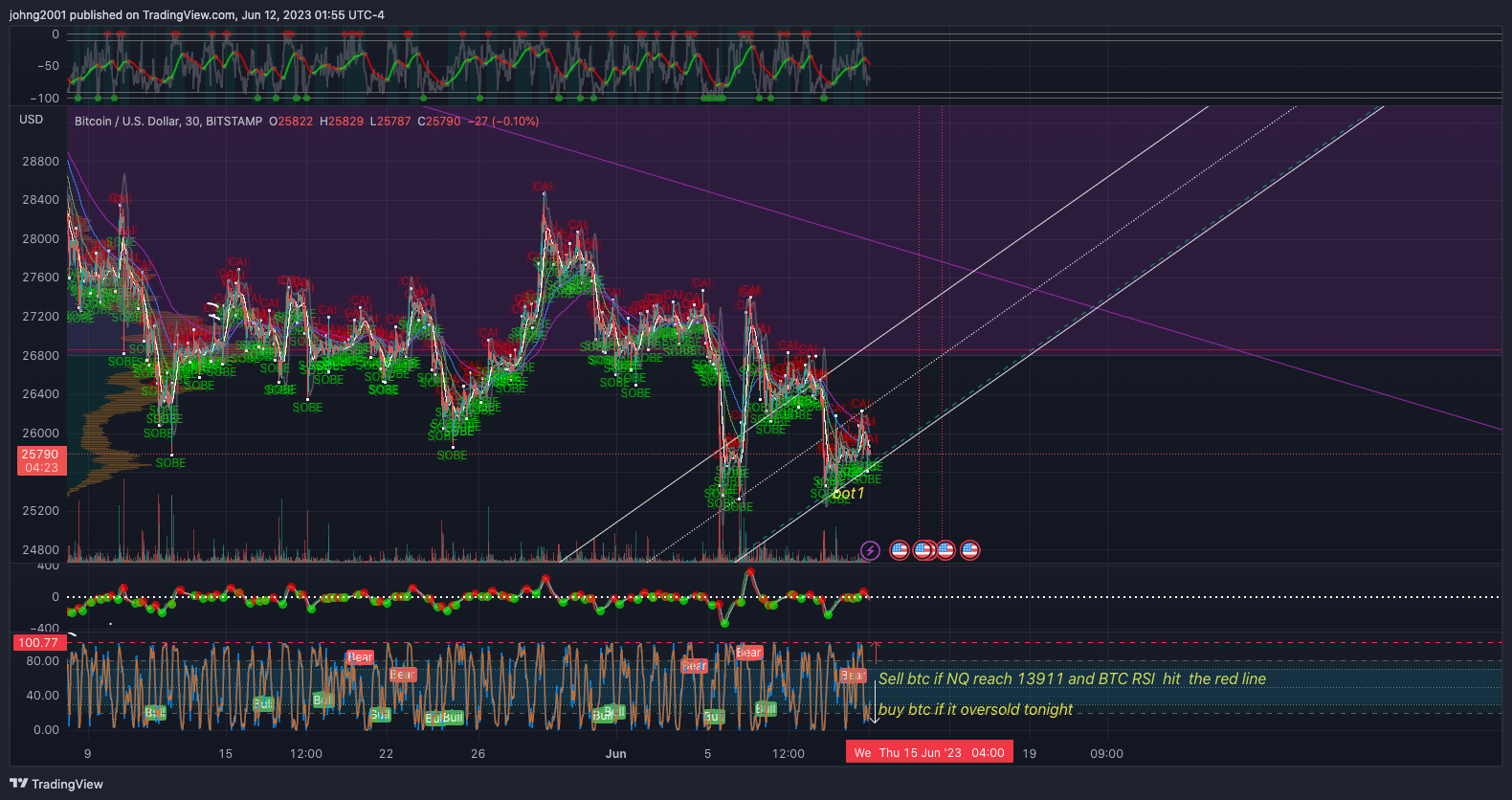Click the 26 date label on the time axis
This screenshot has width=1512, height=800.
point(478,754)
